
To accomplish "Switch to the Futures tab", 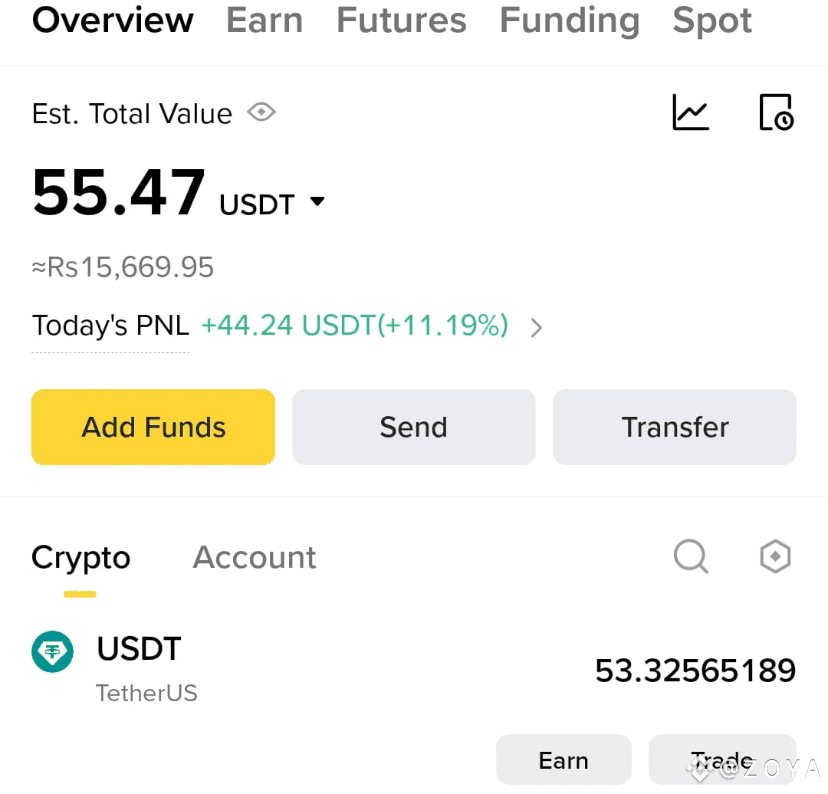I will (x=401, y=21).
